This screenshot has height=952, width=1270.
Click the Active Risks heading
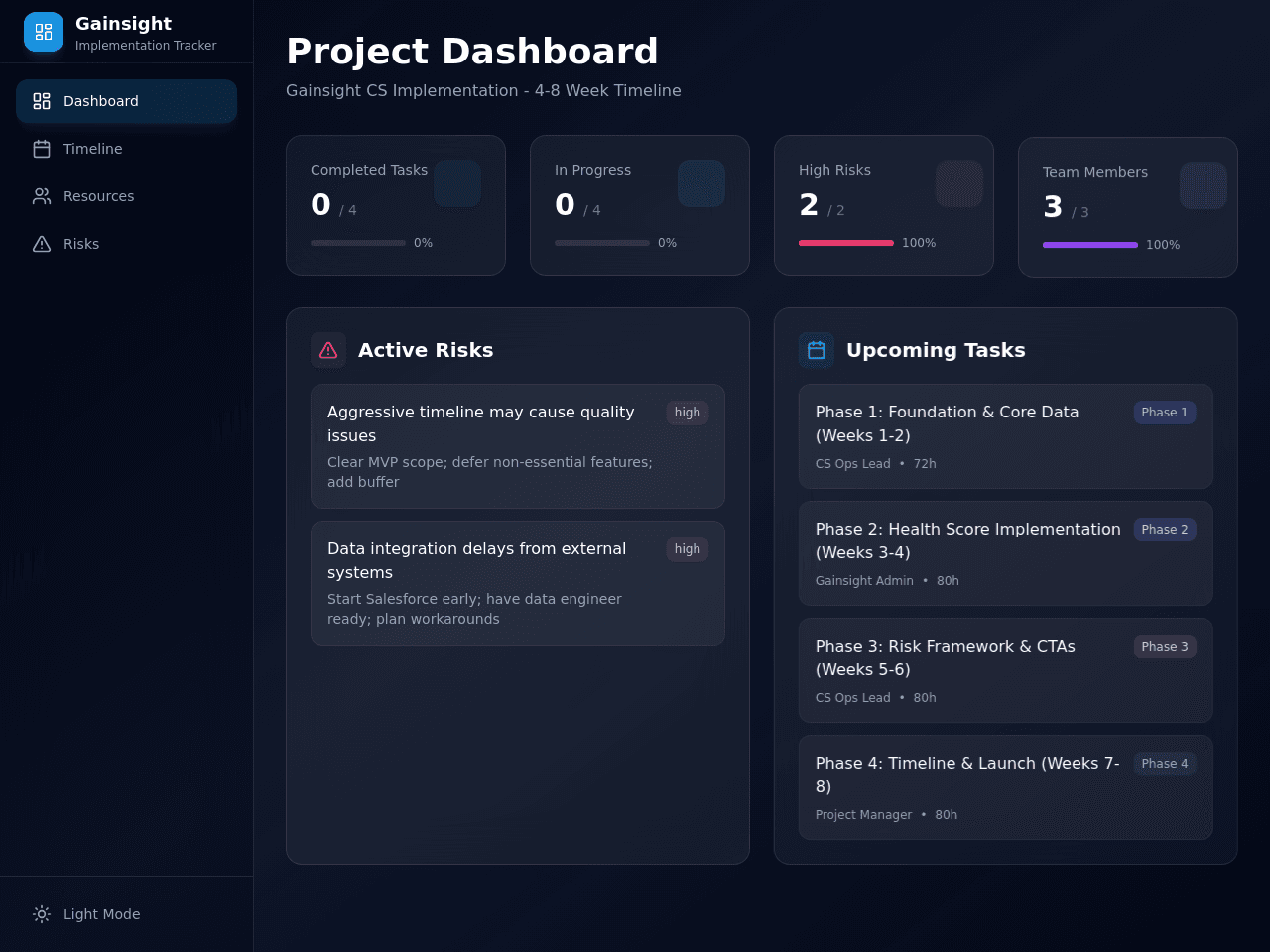click(426, 350)
